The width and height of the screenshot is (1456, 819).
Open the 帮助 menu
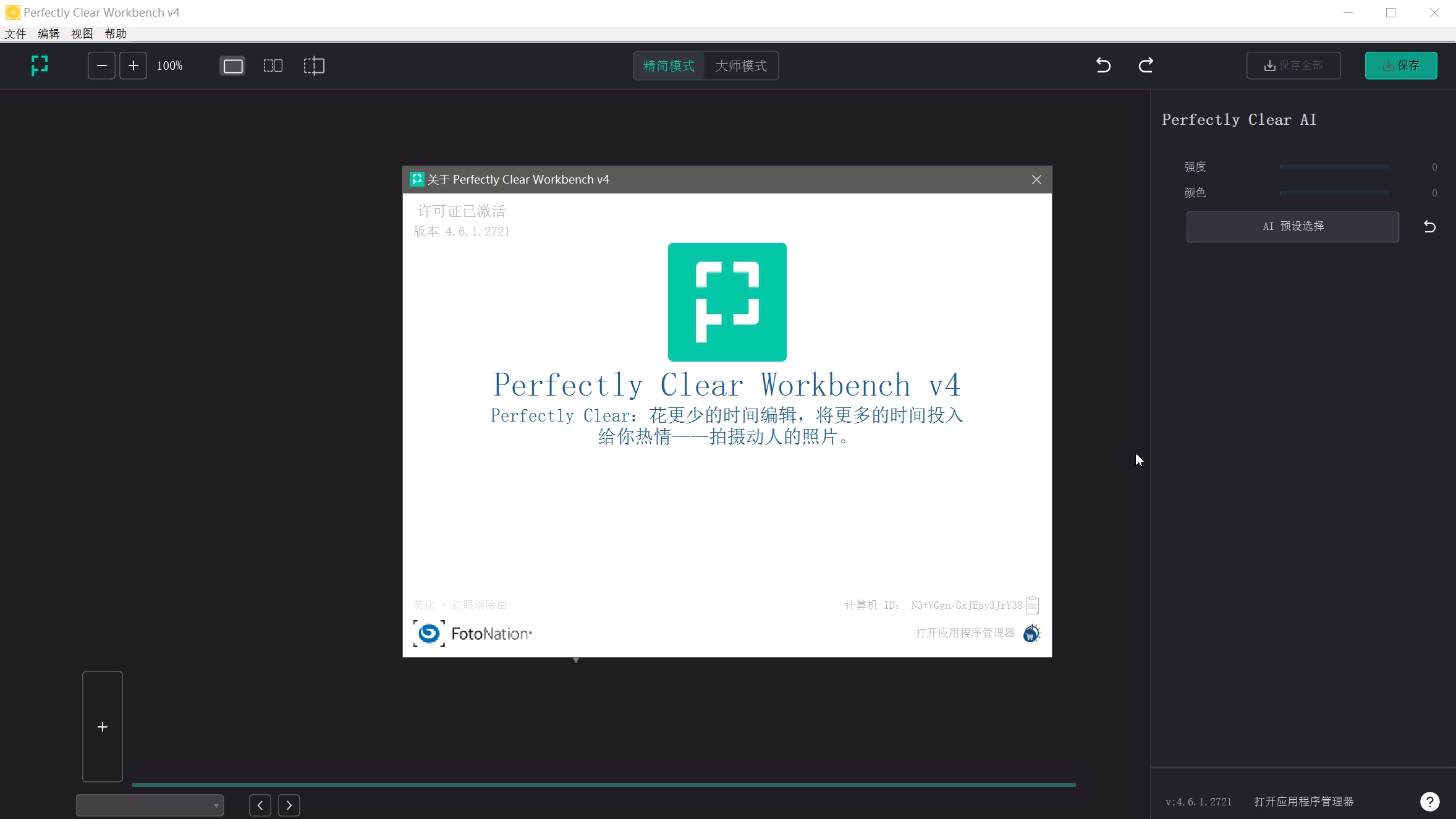click(x=116, y=33)
